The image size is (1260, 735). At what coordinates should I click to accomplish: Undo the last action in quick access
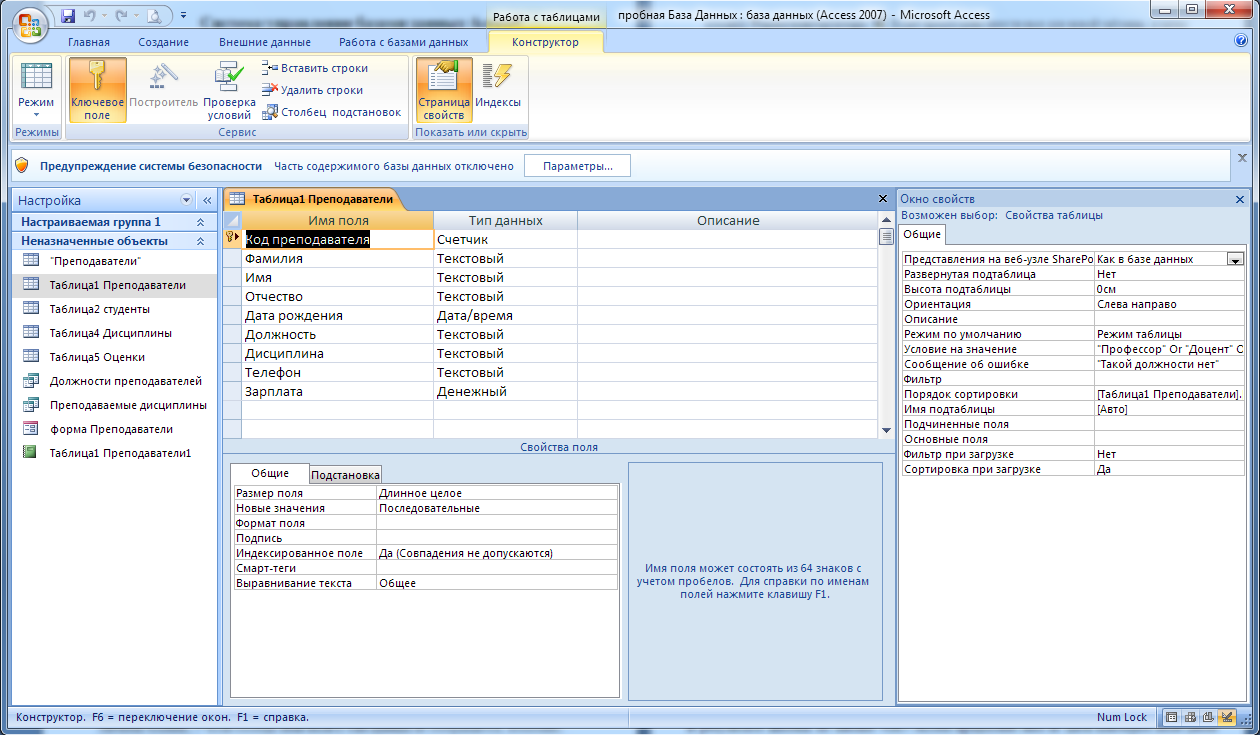pos(90,15)
